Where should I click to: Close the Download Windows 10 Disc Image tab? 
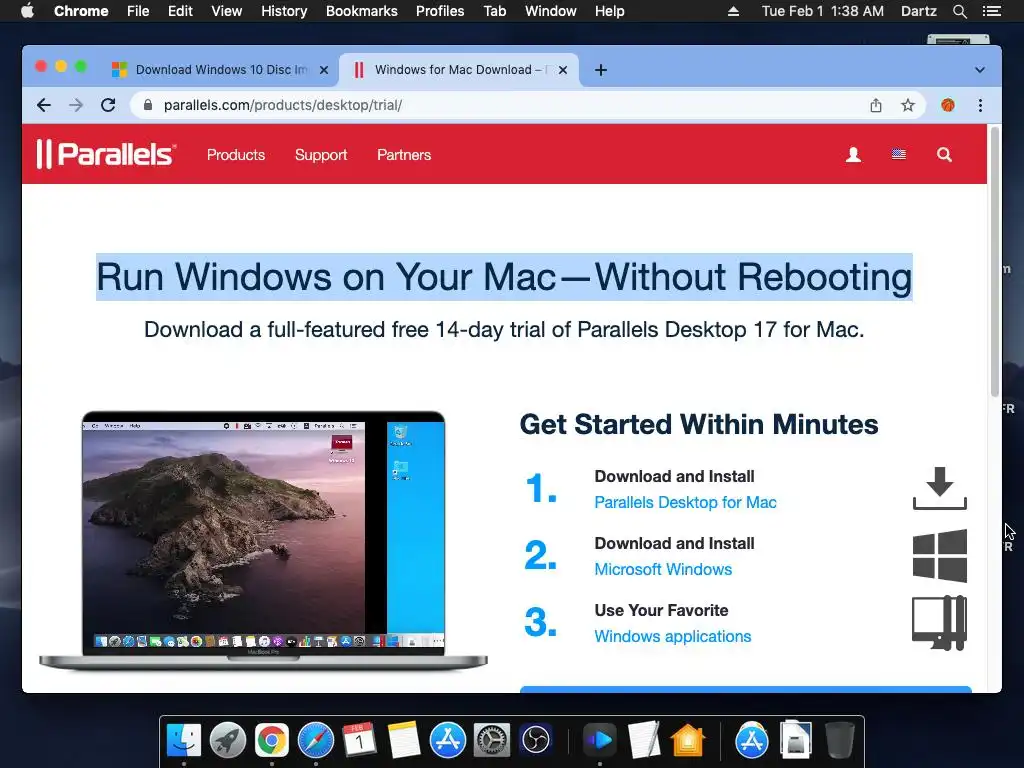pyautogui.click(x=324, y=70)
